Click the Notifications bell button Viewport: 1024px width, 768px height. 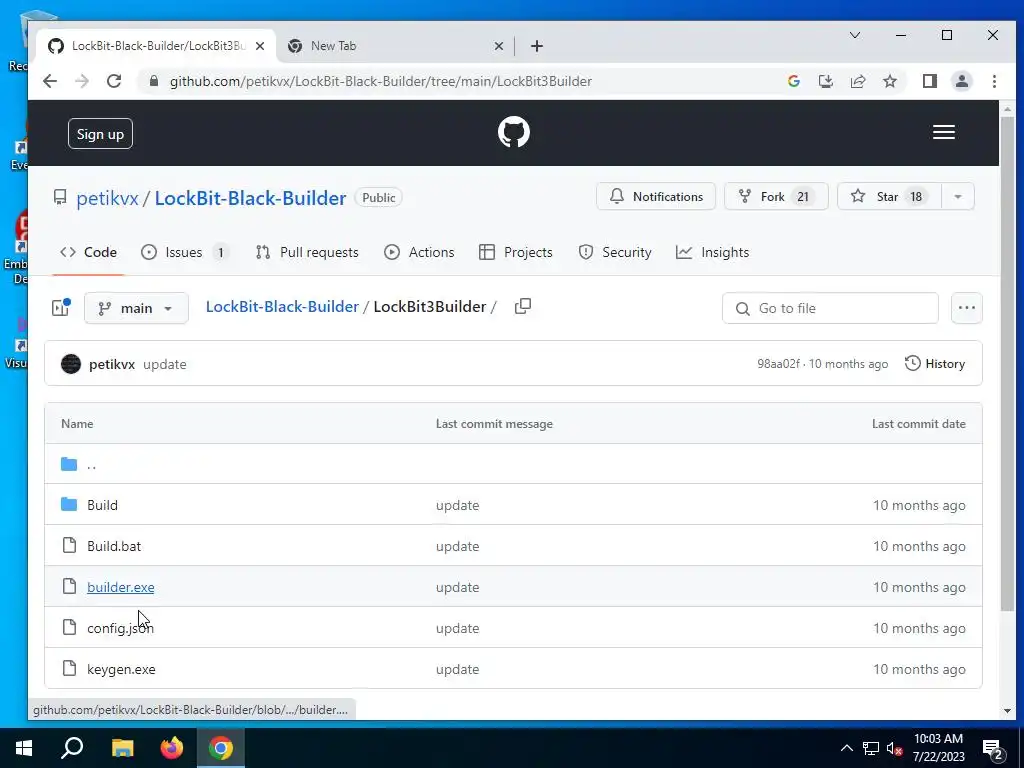[656, 197]
